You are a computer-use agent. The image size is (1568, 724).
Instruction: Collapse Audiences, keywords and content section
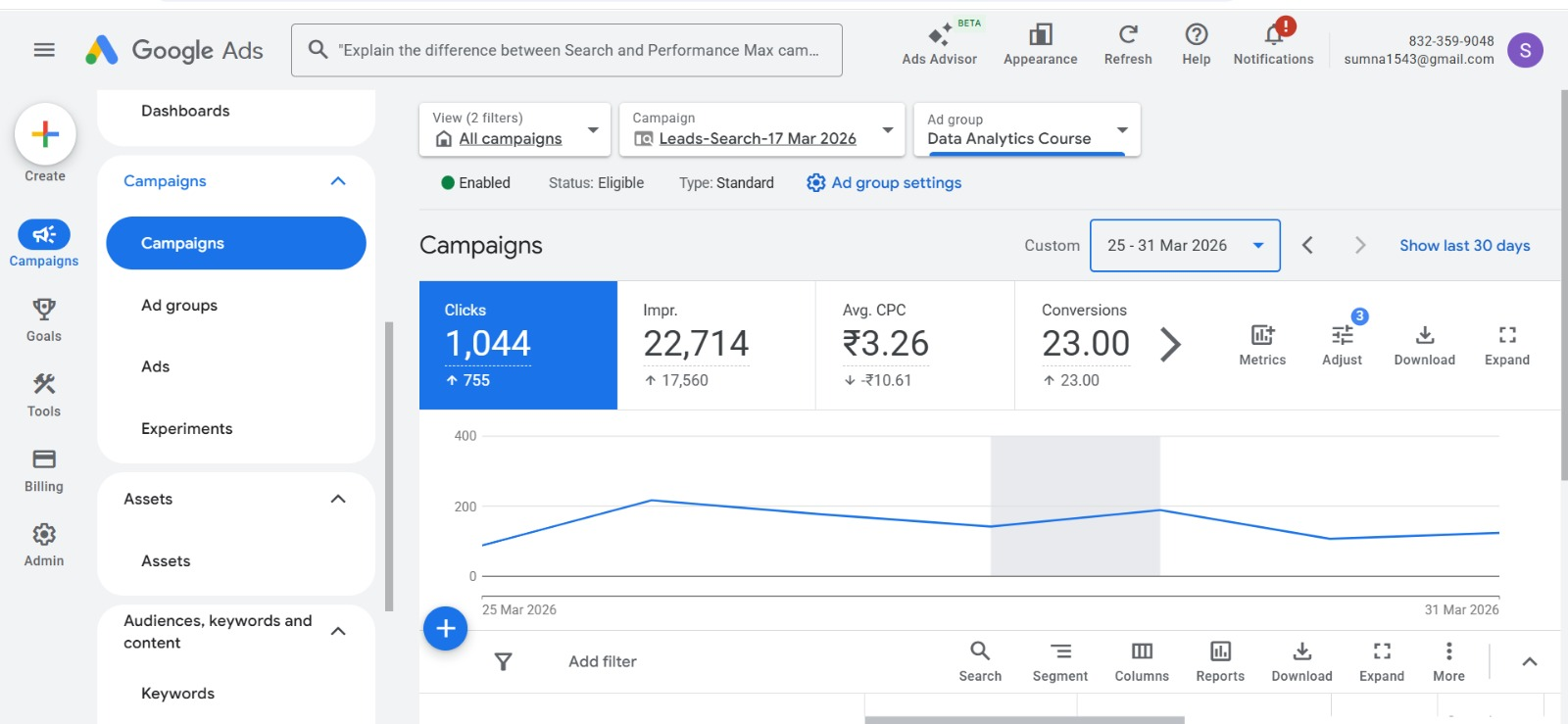click(x=338, y=631)
